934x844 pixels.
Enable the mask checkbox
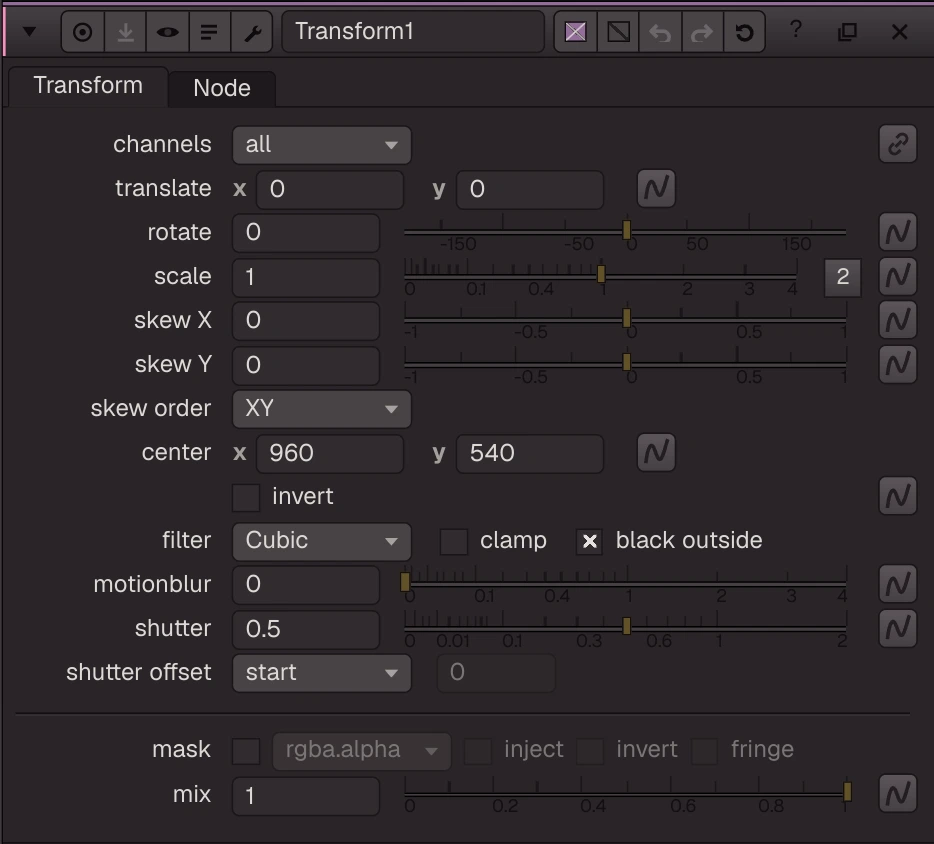tap(246, 751)
